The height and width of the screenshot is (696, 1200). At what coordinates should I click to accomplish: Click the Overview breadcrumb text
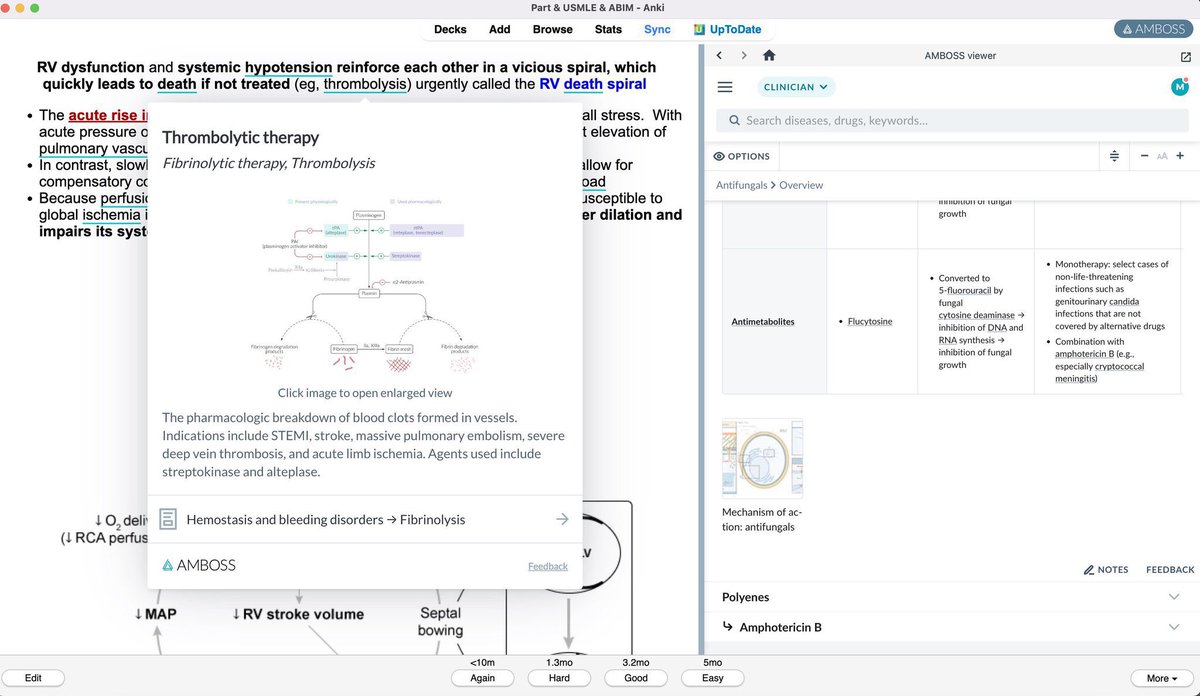point(801,185)
